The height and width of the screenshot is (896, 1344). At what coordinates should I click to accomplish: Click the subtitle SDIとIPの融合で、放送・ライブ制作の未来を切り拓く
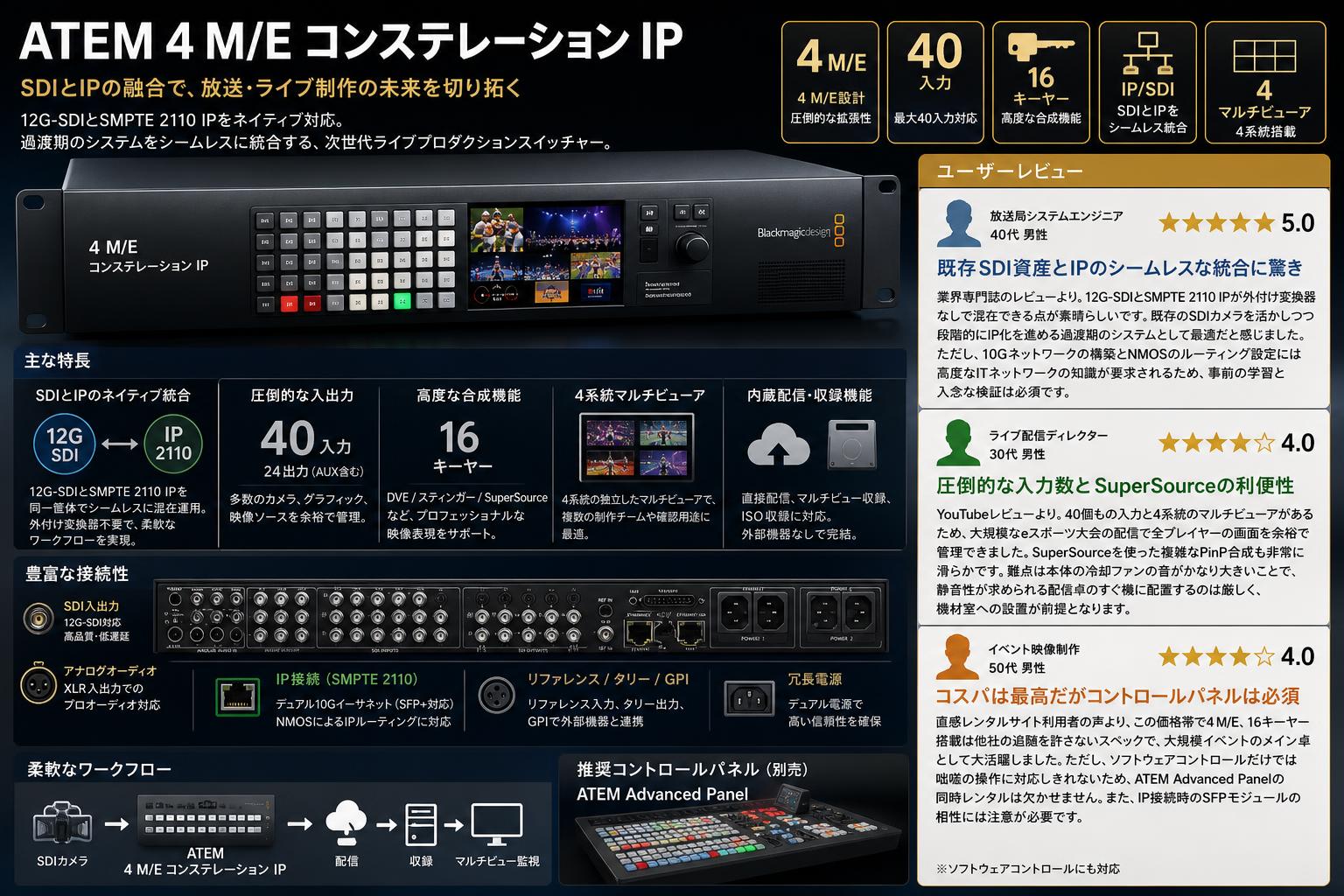pos(270,87)
